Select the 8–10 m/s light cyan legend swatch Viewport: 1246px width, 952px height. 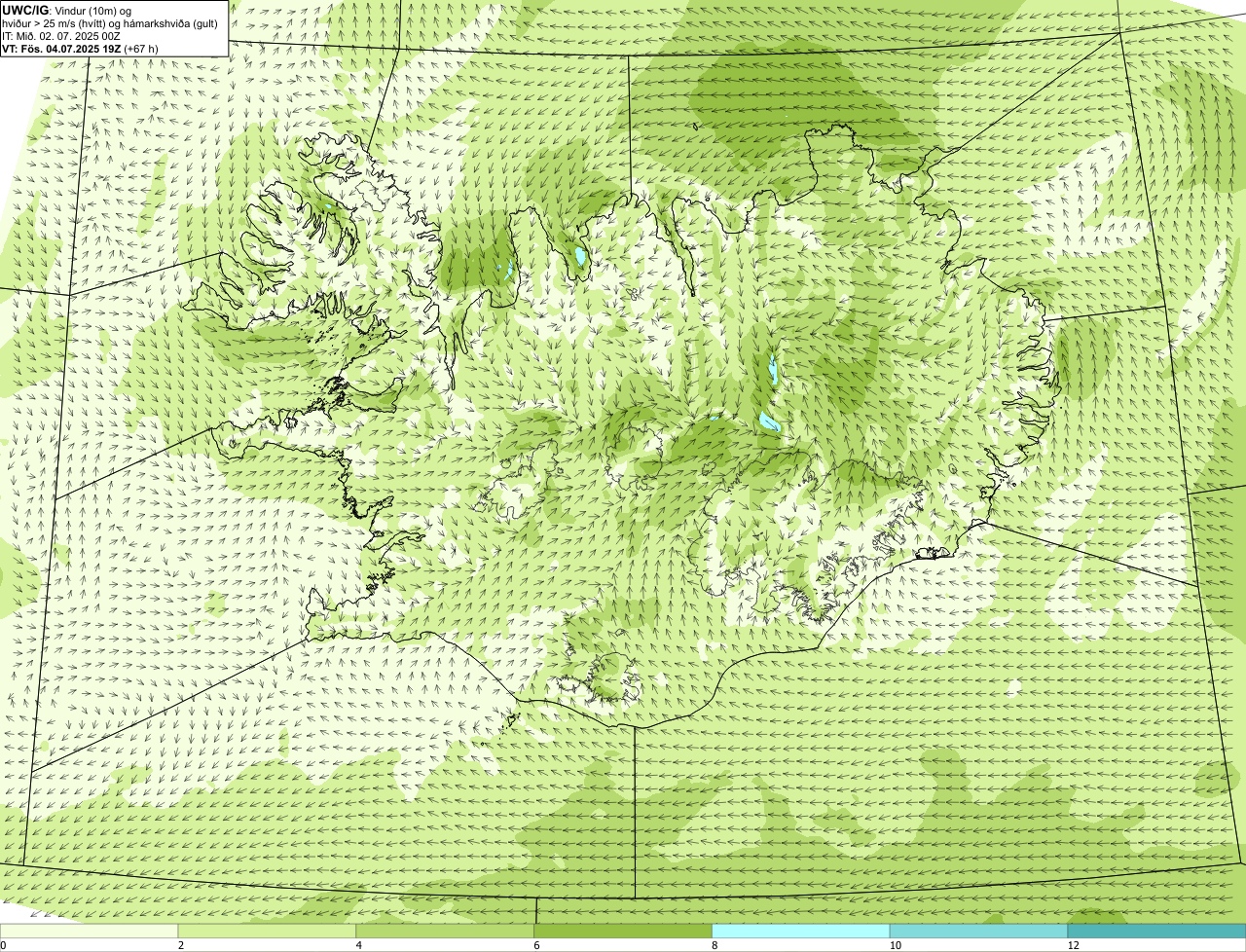tap(801, 931)
